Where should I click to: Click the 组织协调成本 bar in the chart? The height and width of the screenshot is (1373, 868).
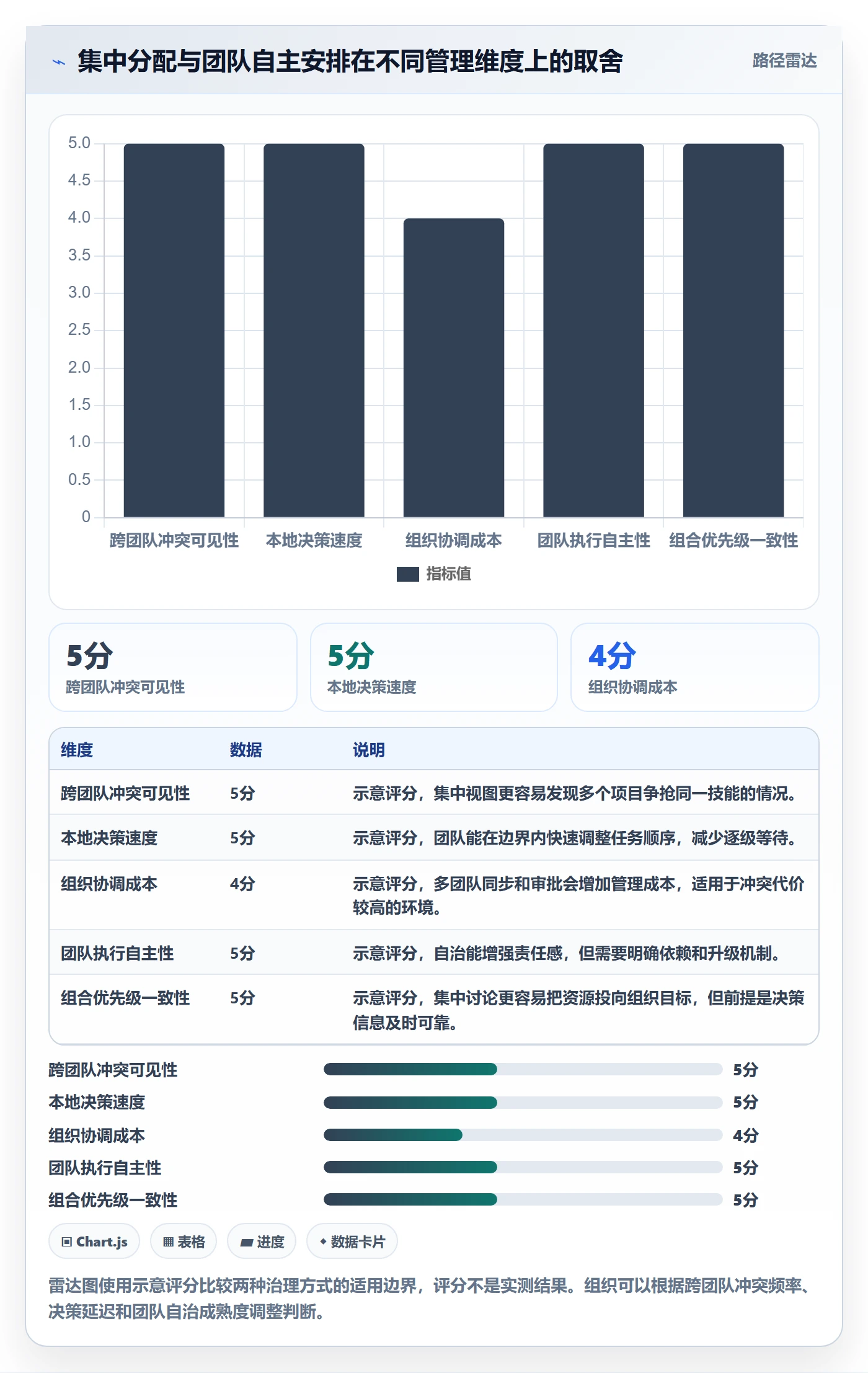[454, 368]
